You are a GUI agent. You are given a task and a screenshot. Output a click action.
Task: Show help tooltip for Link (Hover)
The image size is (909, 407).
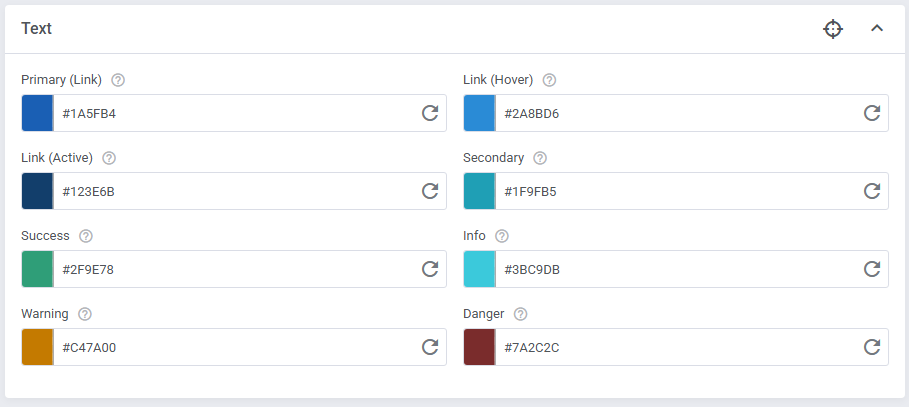point(549,80)
